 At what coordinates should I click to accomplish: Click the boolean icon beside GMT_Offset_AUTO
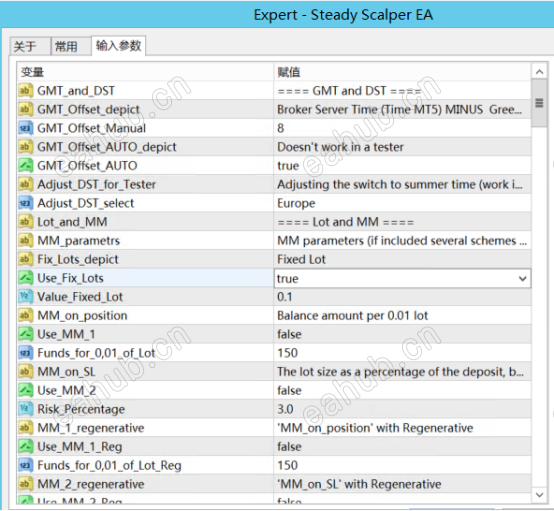(25, 166)
